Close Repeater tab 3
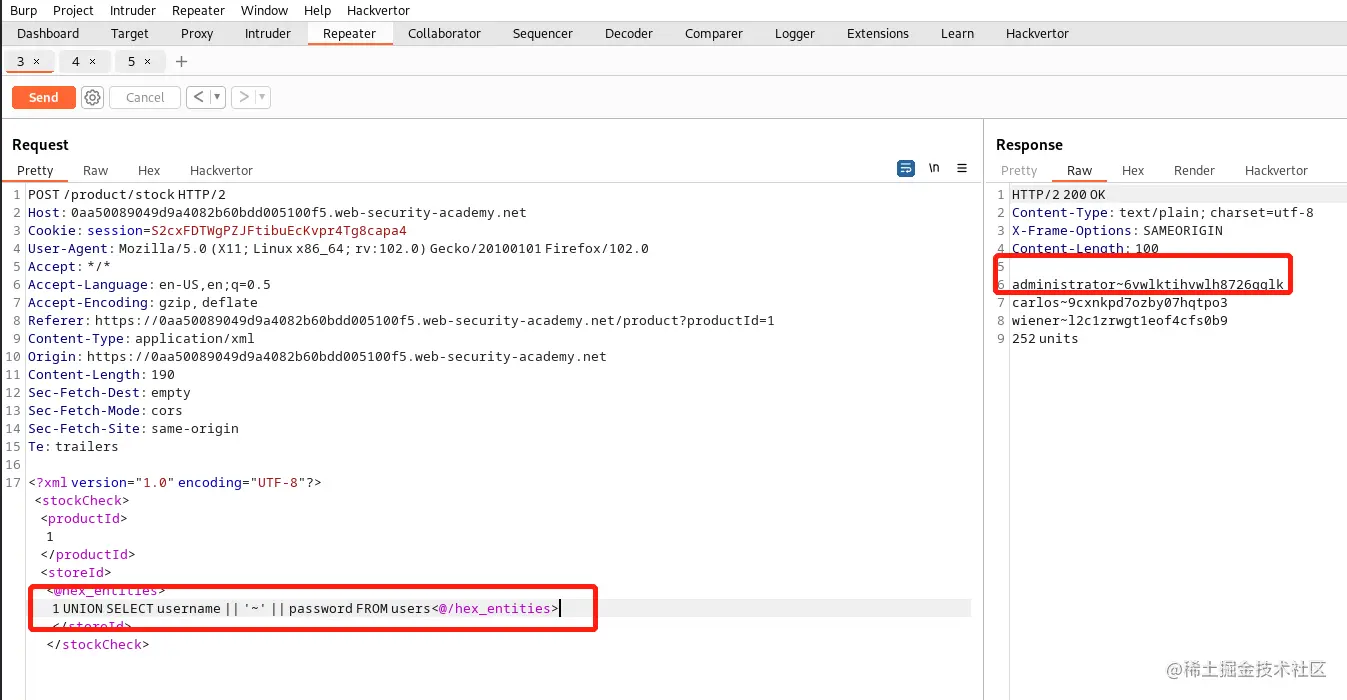 (x=37, y=62)
